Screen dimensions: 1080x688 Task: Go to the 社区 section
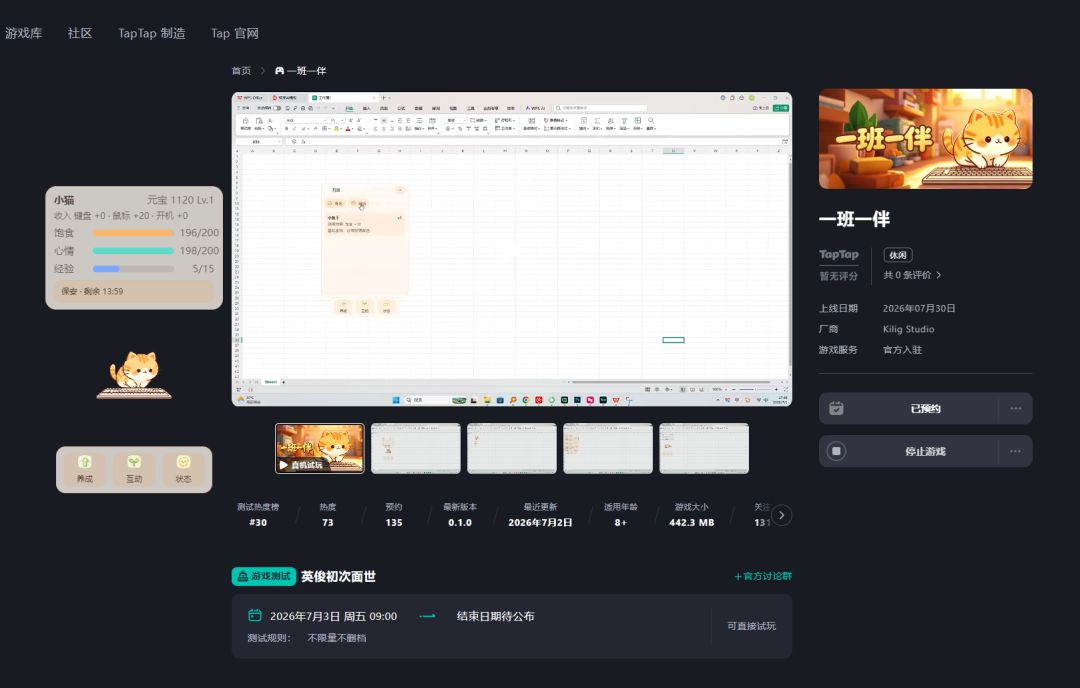coord(80,33)
